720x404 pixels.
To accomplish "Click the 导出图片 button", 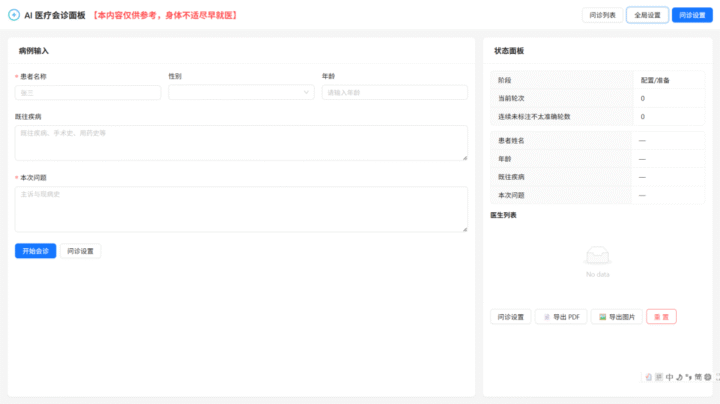I will (617, 317).
